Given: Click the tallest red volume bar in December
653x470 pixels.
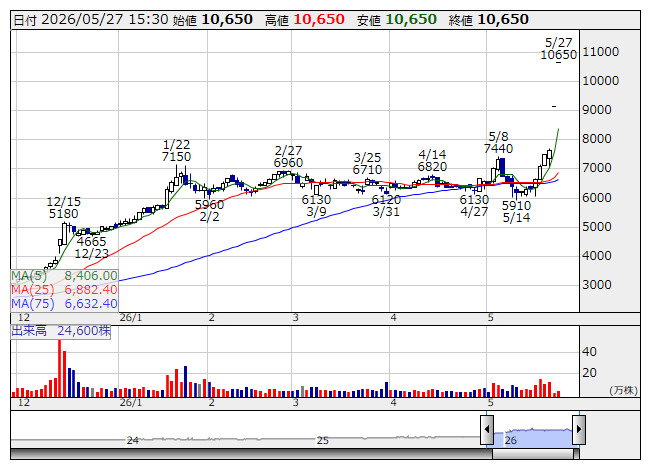Looking at the screenshot, I should click(x=60, y=368).
